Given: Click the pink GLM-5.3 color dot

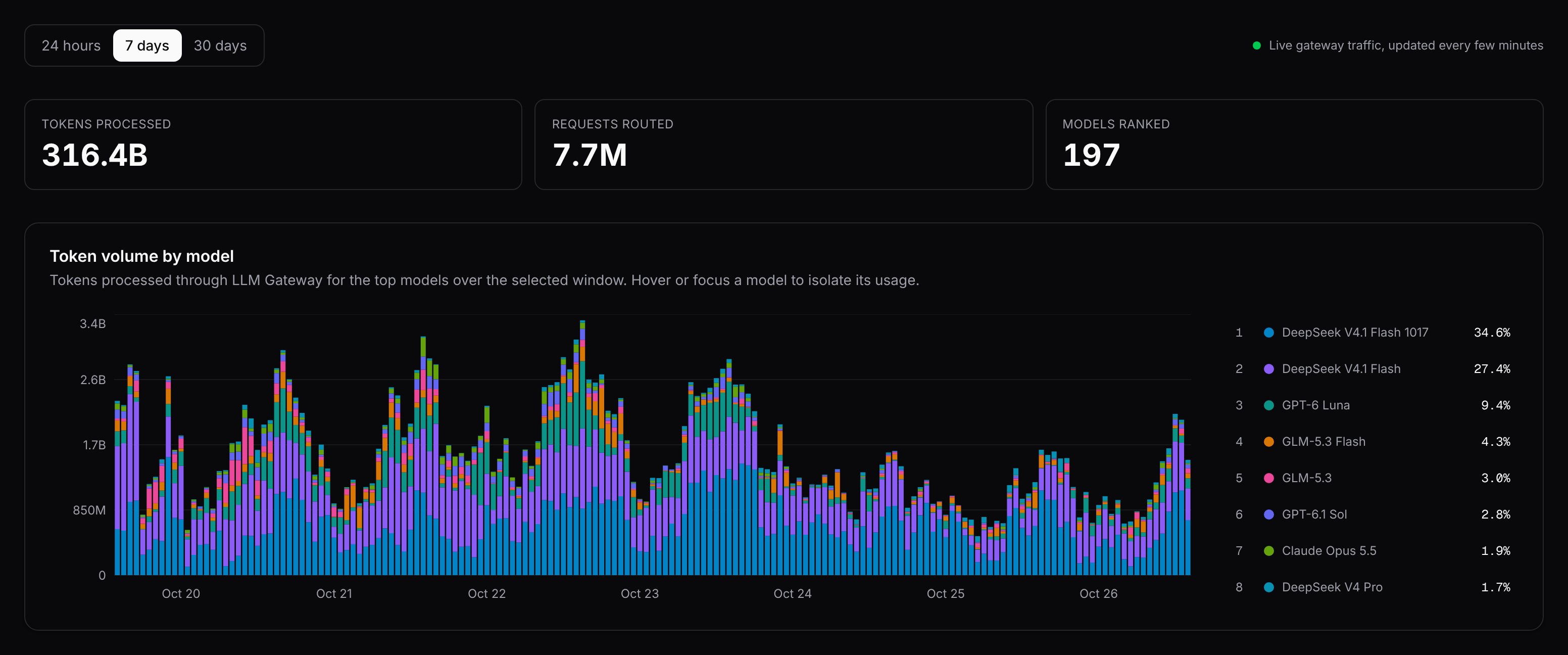Looking at the screenshot, I should click(x=1268, y=479).
